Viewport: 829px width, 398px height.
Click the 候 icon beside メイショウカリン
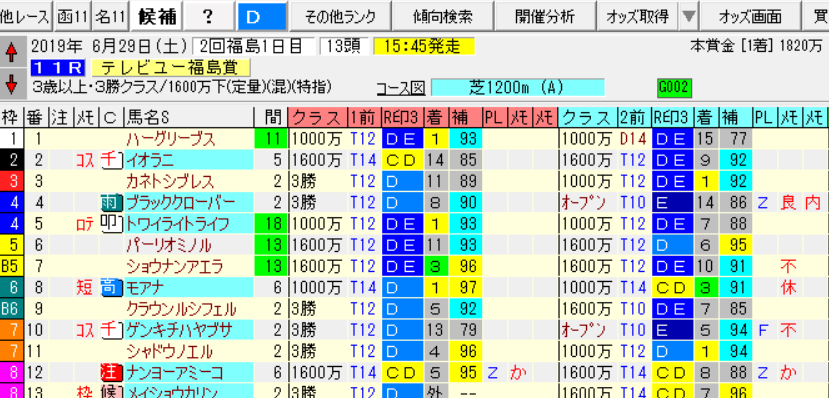pyautogui.click(x=112, y=393)
